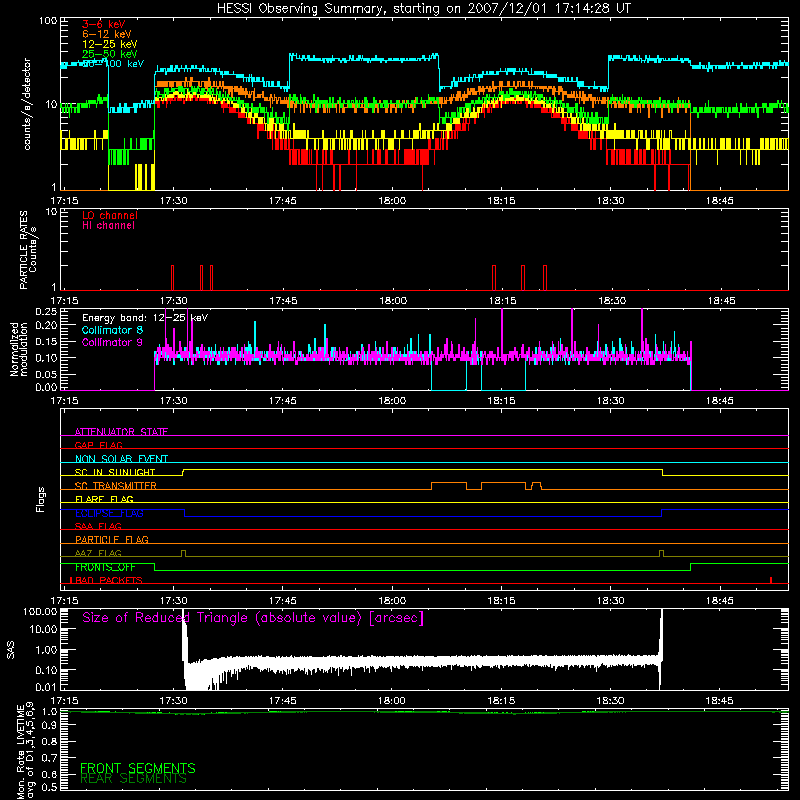The width and height of the screenshot is (800, 800).
Task: Select the NON_SOLAR_EVENT flag label
Action: coord(121,459)
